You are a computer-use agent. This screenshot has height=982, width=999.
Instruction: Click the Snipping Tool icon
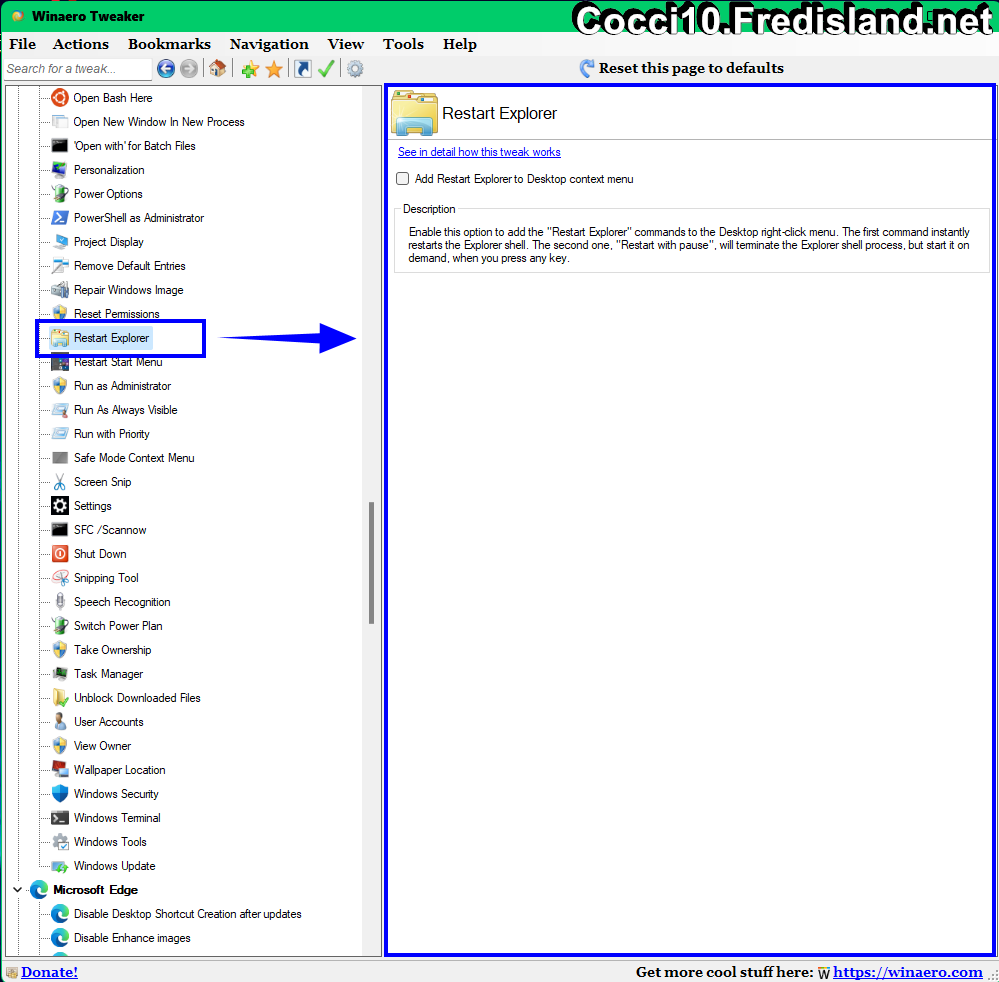click(60, 577)
